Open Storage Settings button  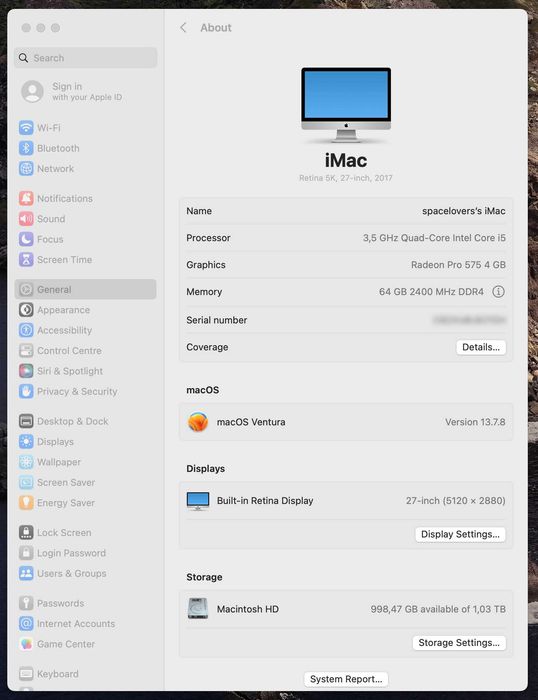point(459,643)
